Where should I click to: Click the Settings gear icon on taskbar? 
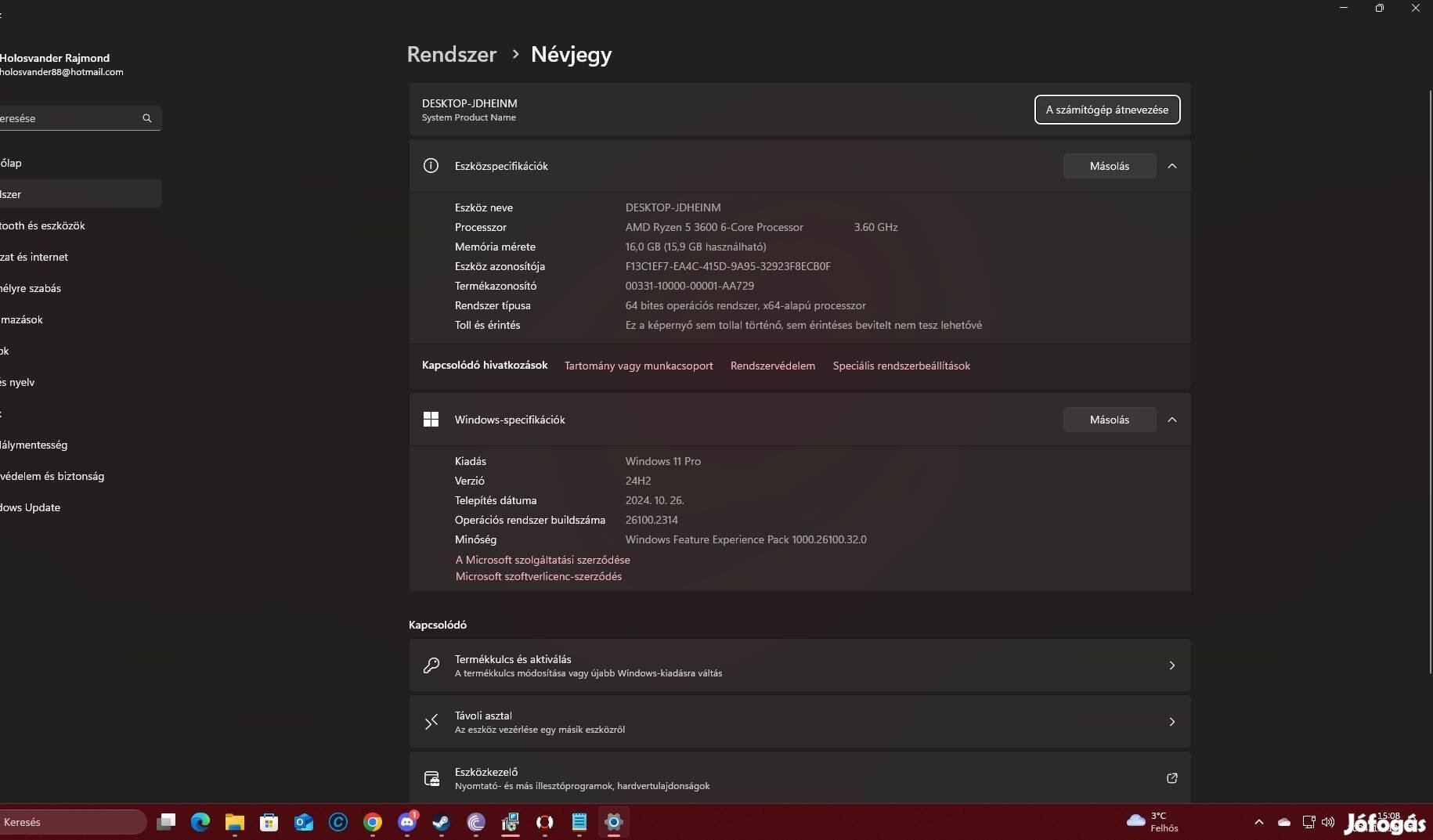(614, 822)
